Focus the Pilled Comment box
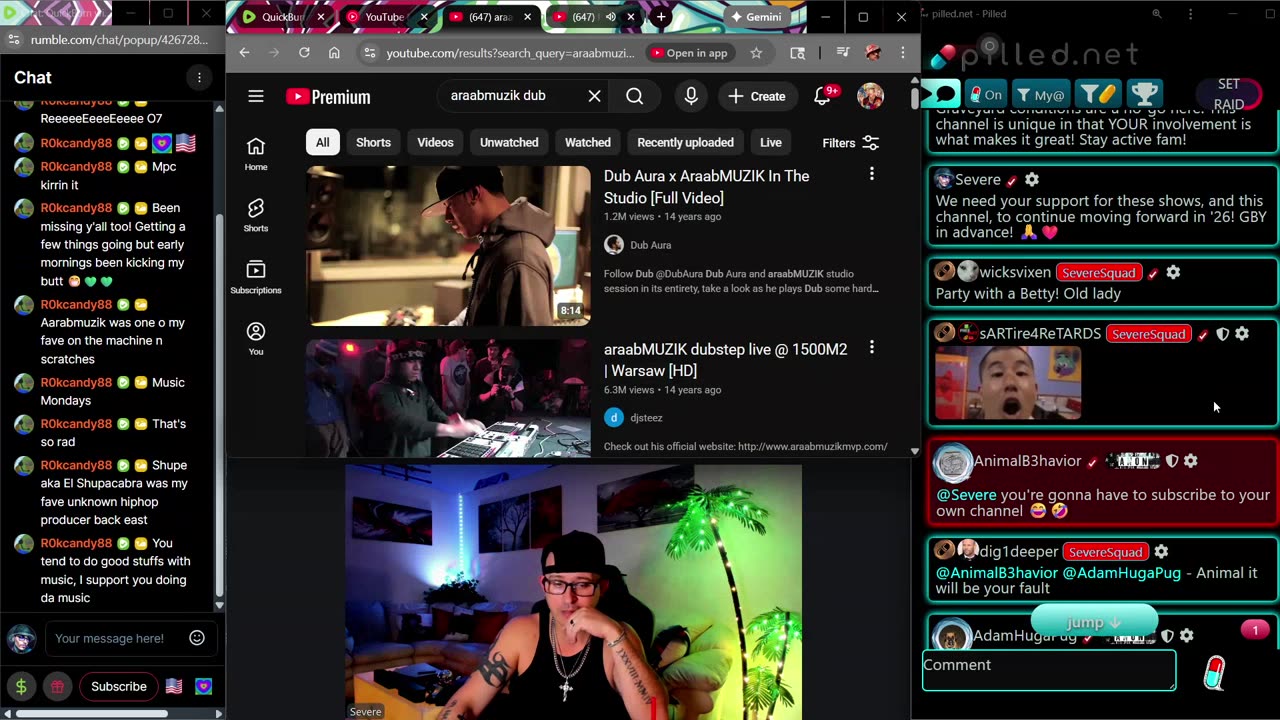 1049,669
